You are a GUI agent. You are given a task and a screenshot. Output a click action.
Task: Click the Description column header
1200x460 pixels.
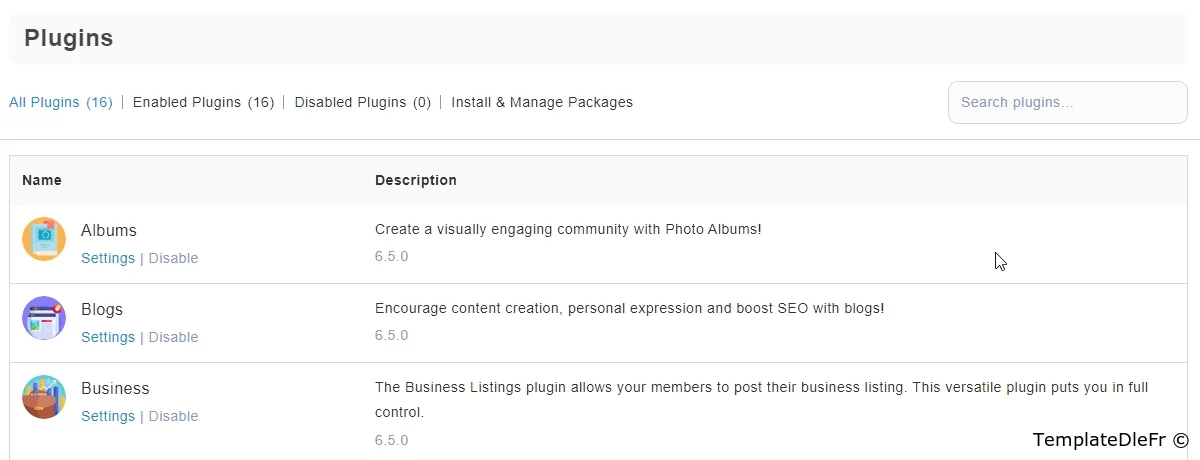pyautogui.click(x=416, y=180)
